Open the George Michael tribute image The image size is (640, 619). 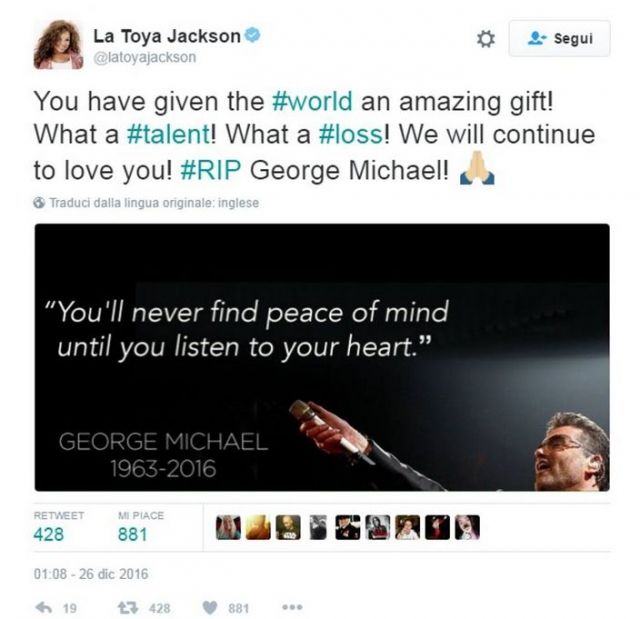coord(322,357)
